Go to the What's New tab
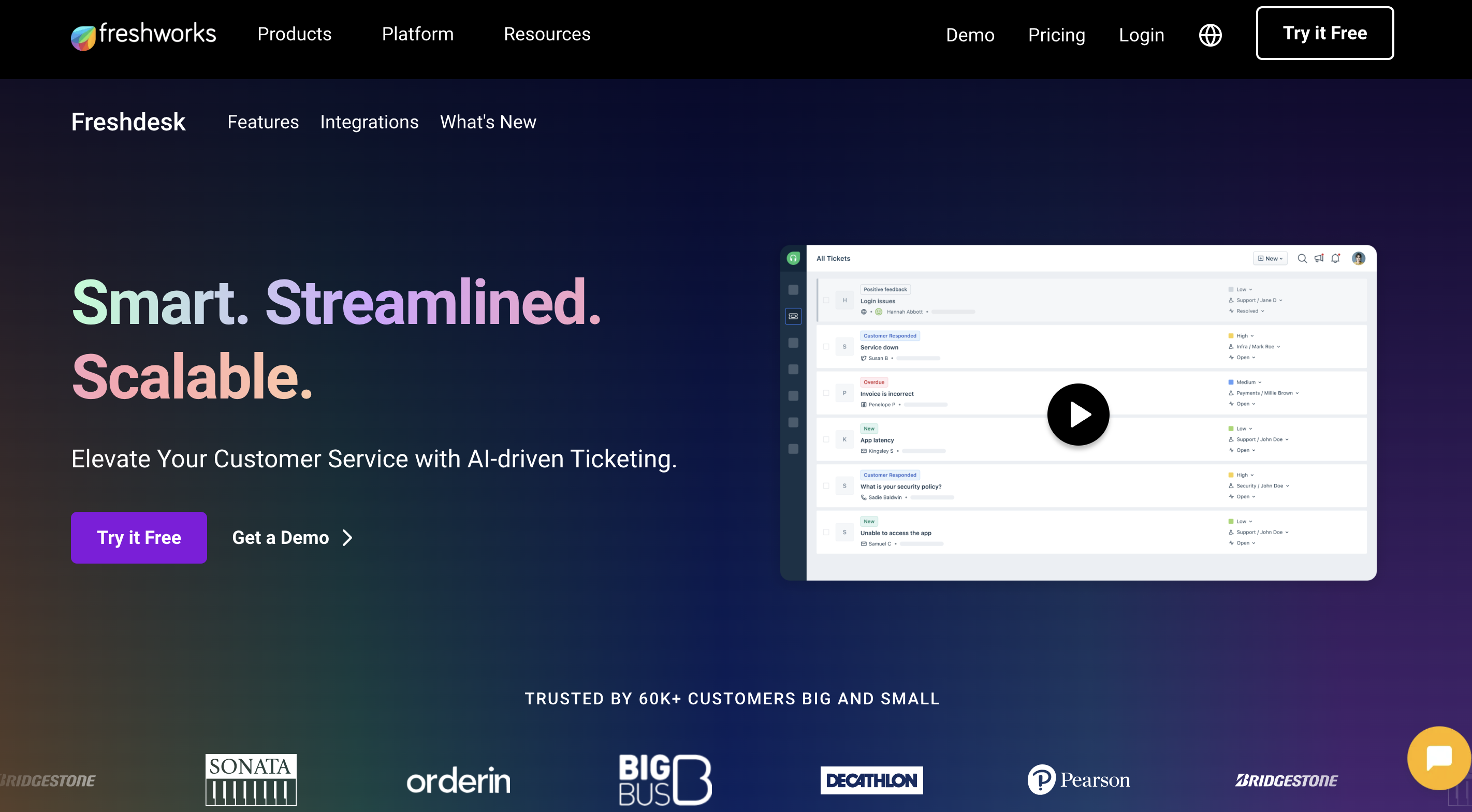1472x812 pixels. pyautogui.click(x=488, y=122)
